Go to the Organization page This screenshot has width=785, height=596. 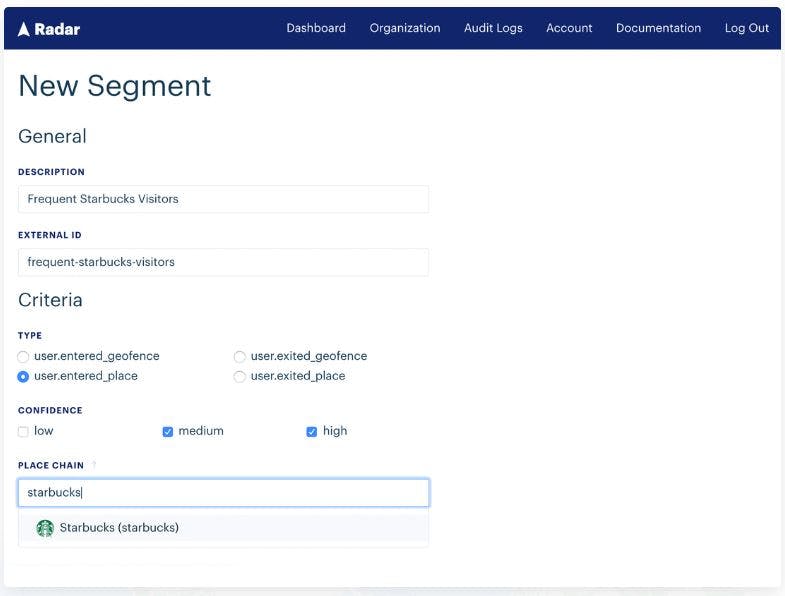click(x=405, y=28)
